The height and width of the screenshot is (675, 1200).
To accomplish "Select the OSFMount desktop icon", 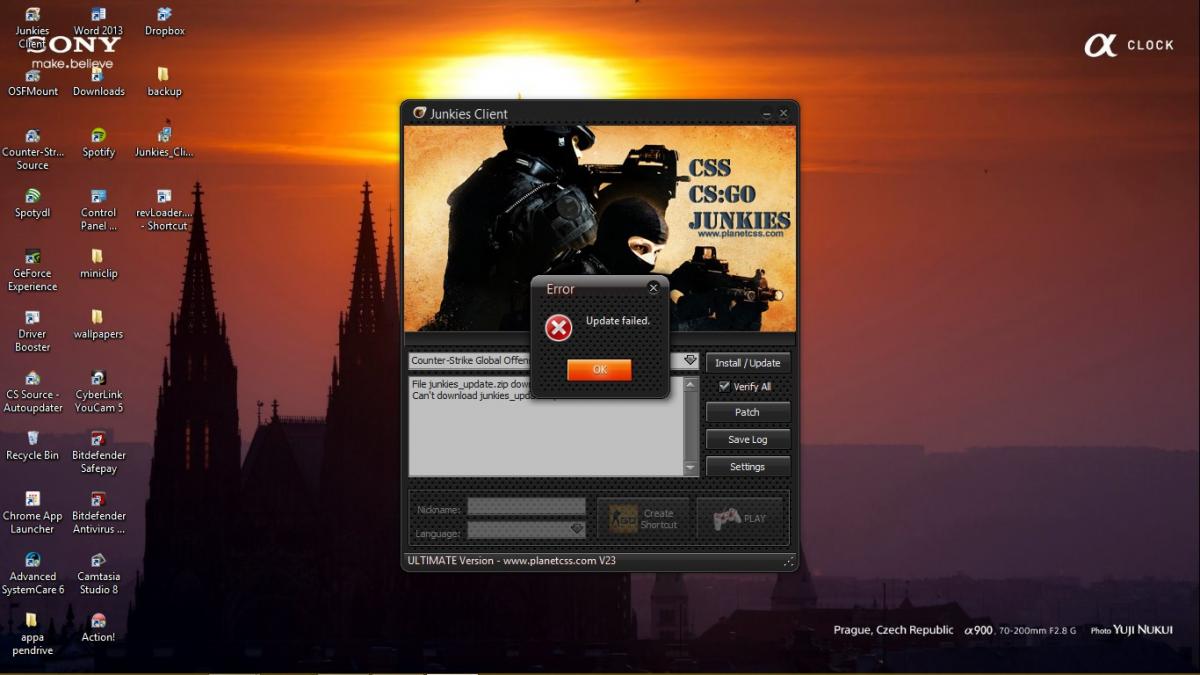I will pyautogui.click(x=33, y=82).
